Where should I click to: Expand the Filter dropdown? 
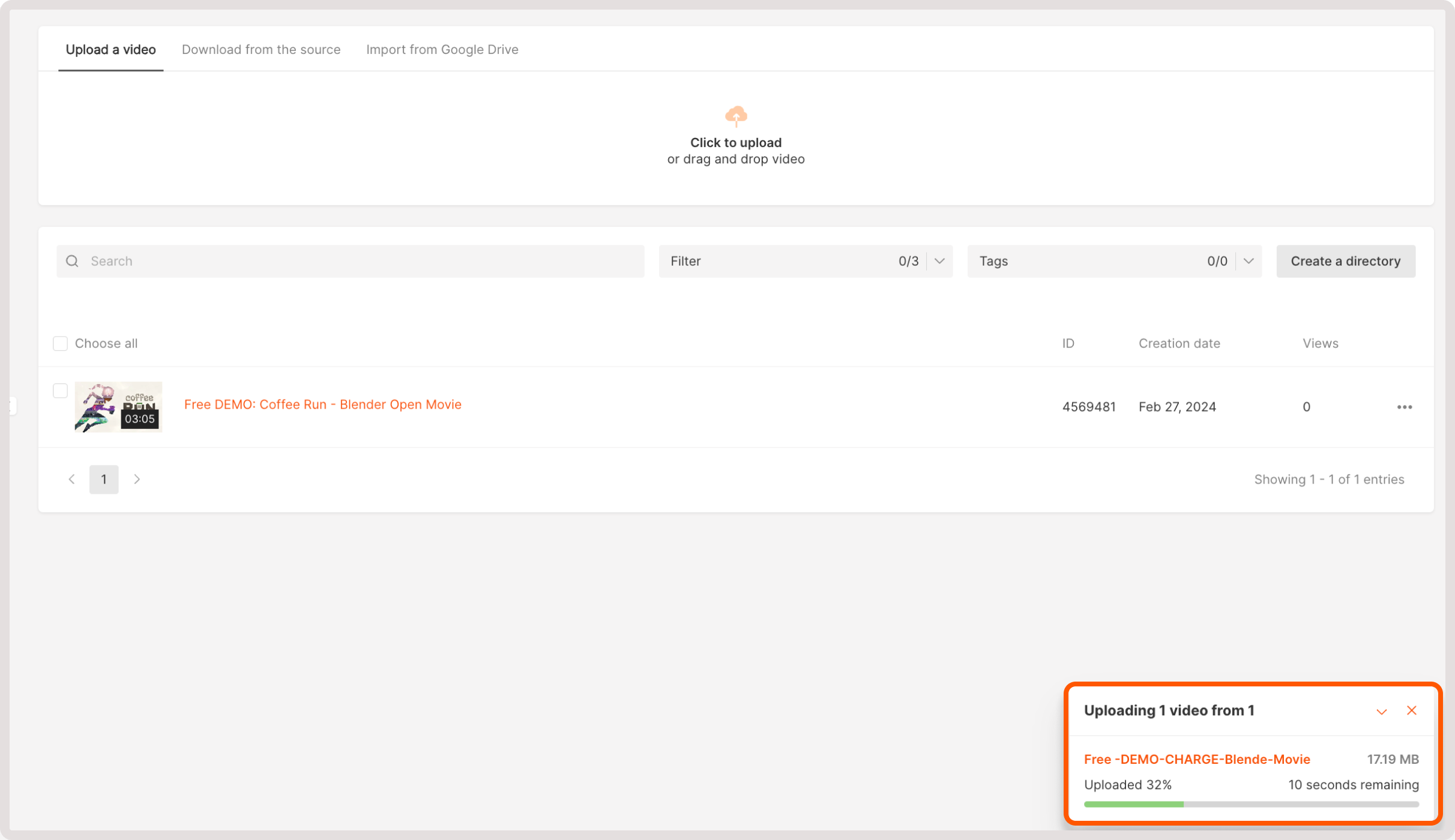[x=939, y=261]
